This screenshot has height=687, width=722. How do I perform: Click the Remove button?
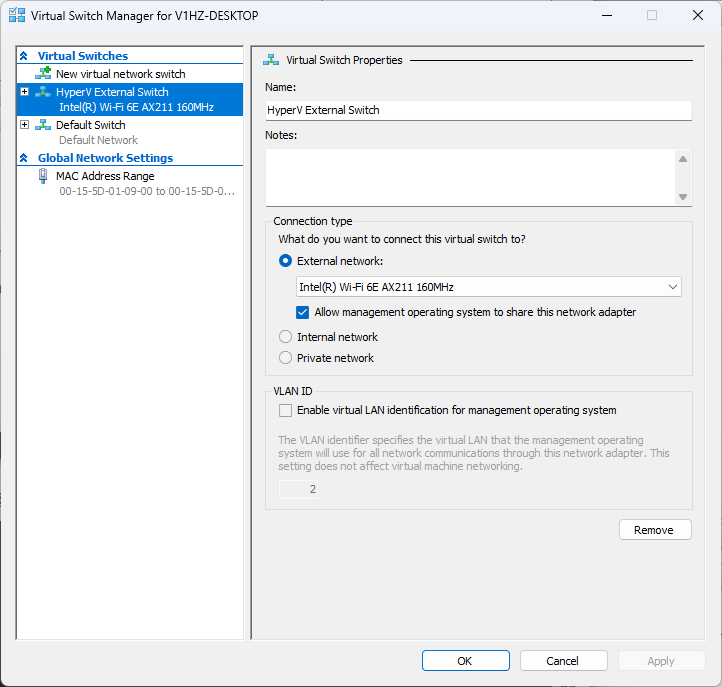[x=654, y=530]
